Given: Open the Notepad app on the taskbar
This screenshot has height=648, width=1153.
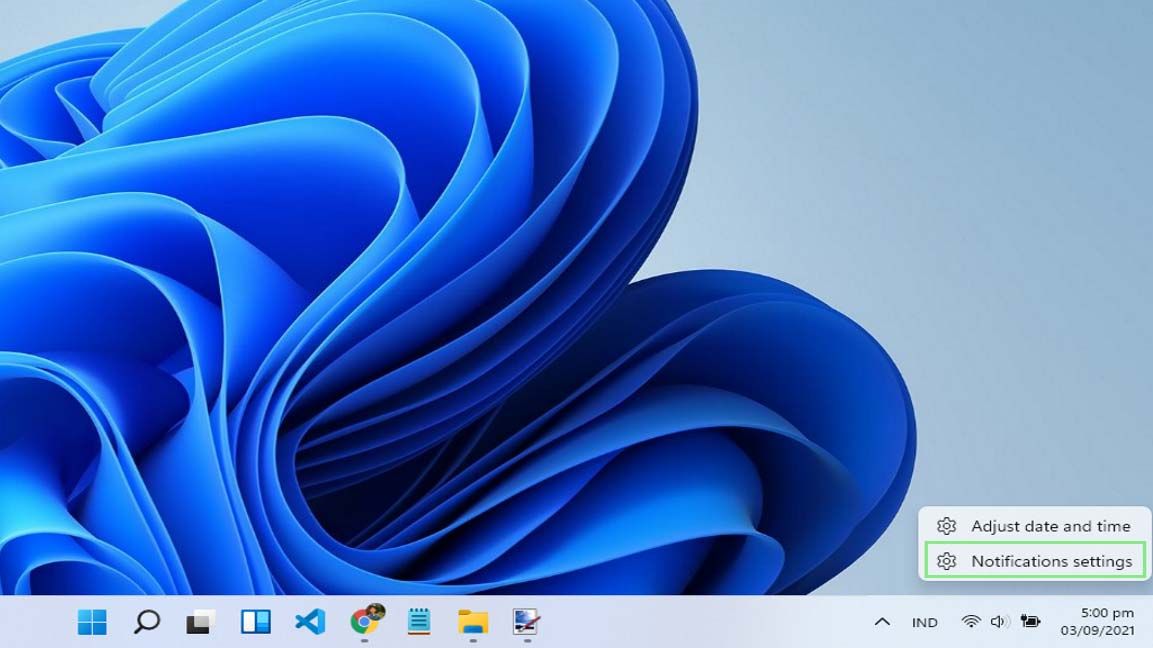Looking at the screenshot, I should 420,622.
